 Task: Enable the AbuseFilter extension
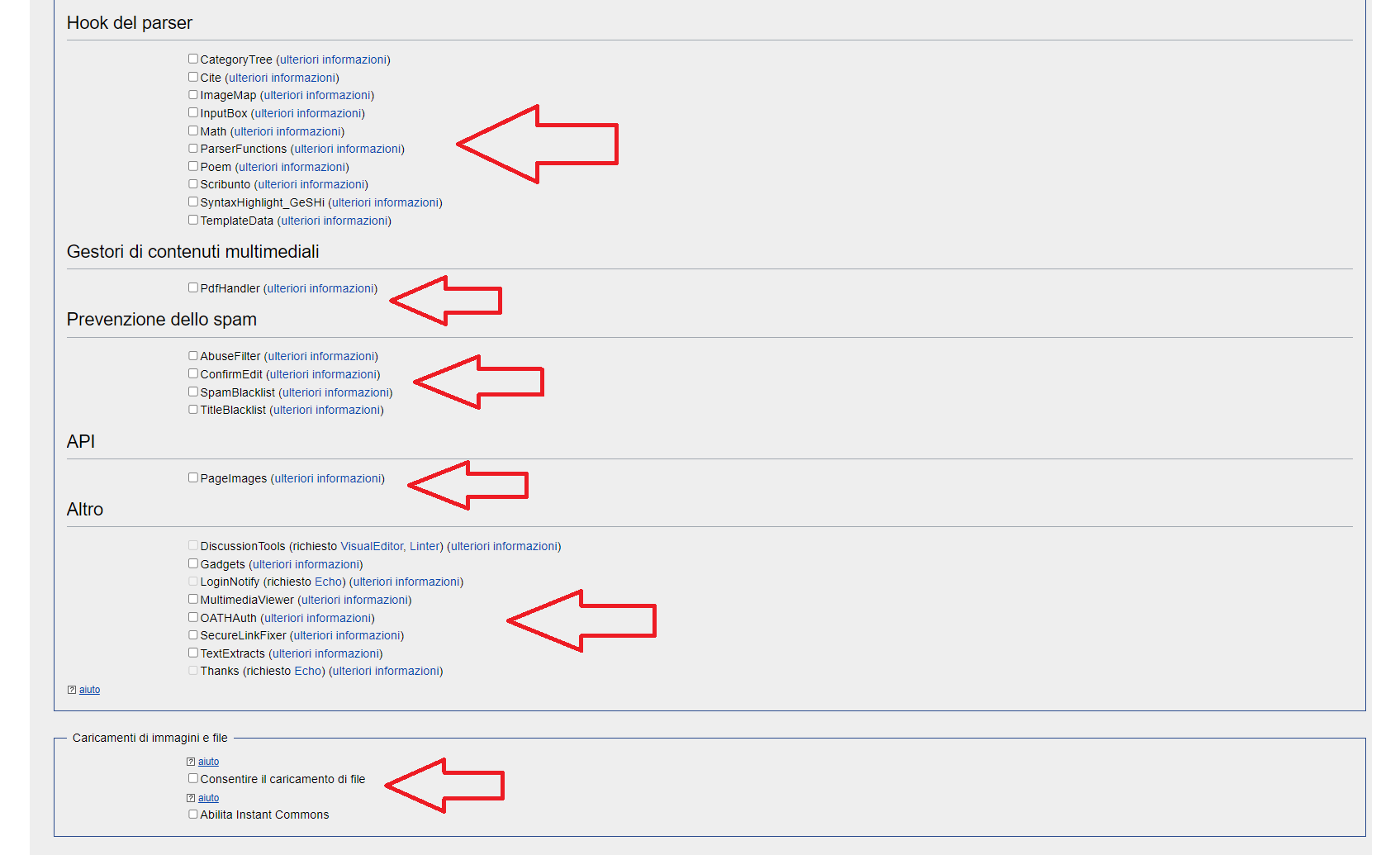pyautogui.click(x=192, y=356)
